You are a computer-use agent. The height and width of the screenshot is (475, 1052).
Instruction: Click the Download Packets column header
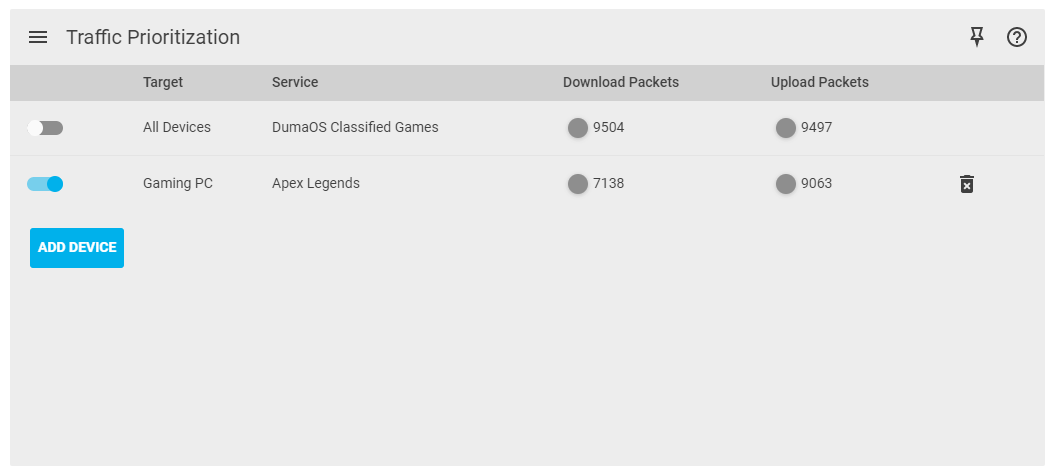pos(621,82)
